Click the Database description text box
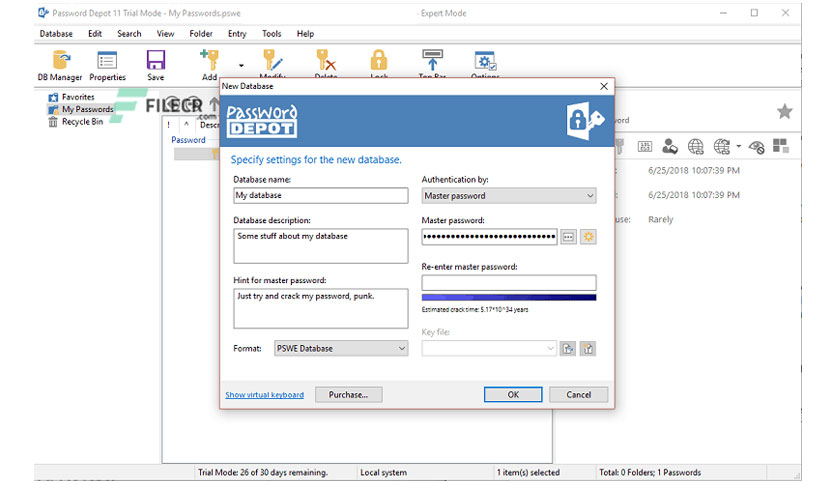The image size is (836, 484). [x=320, y=246]
